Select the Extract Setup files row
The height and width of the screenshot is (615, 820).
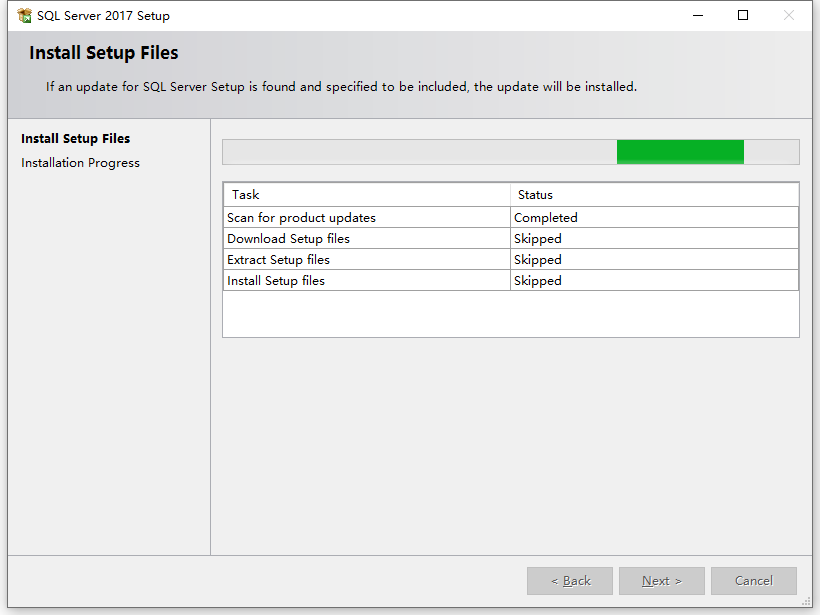[x=511, y=259]
